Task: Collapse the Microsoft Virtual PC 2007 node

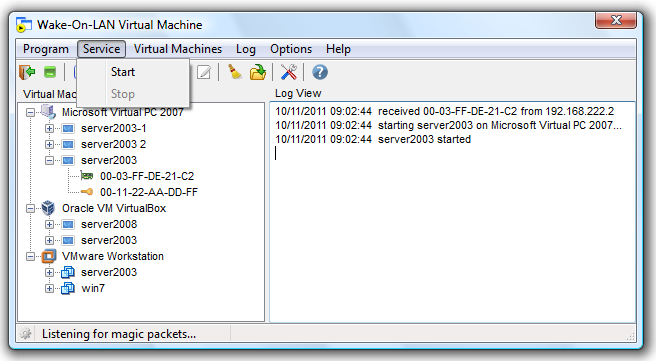Action: click(31, 112)
